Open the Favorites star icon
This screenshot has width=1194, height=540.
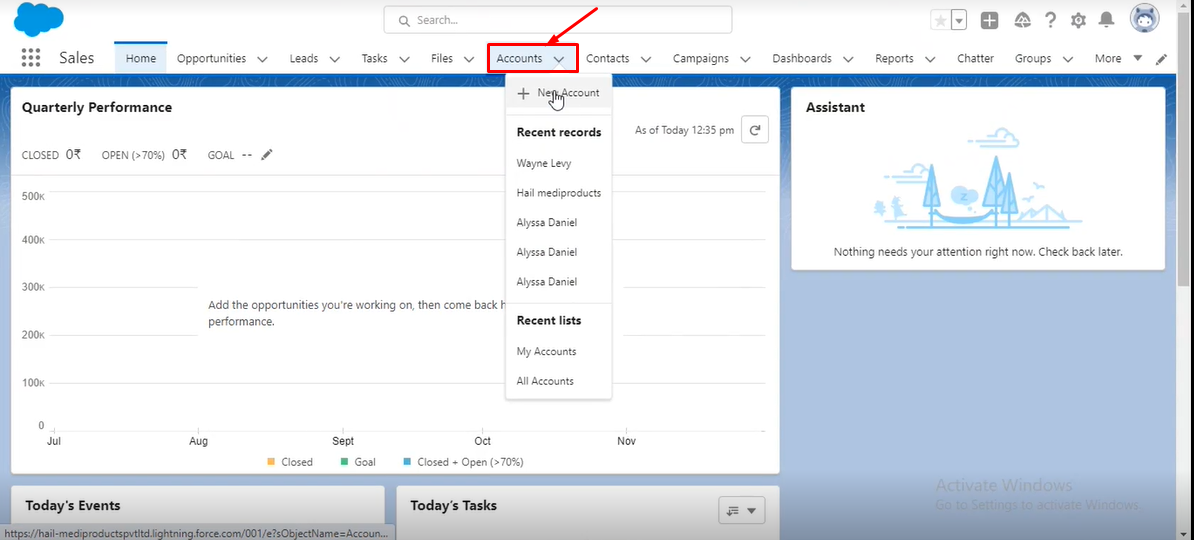[940, 21]
